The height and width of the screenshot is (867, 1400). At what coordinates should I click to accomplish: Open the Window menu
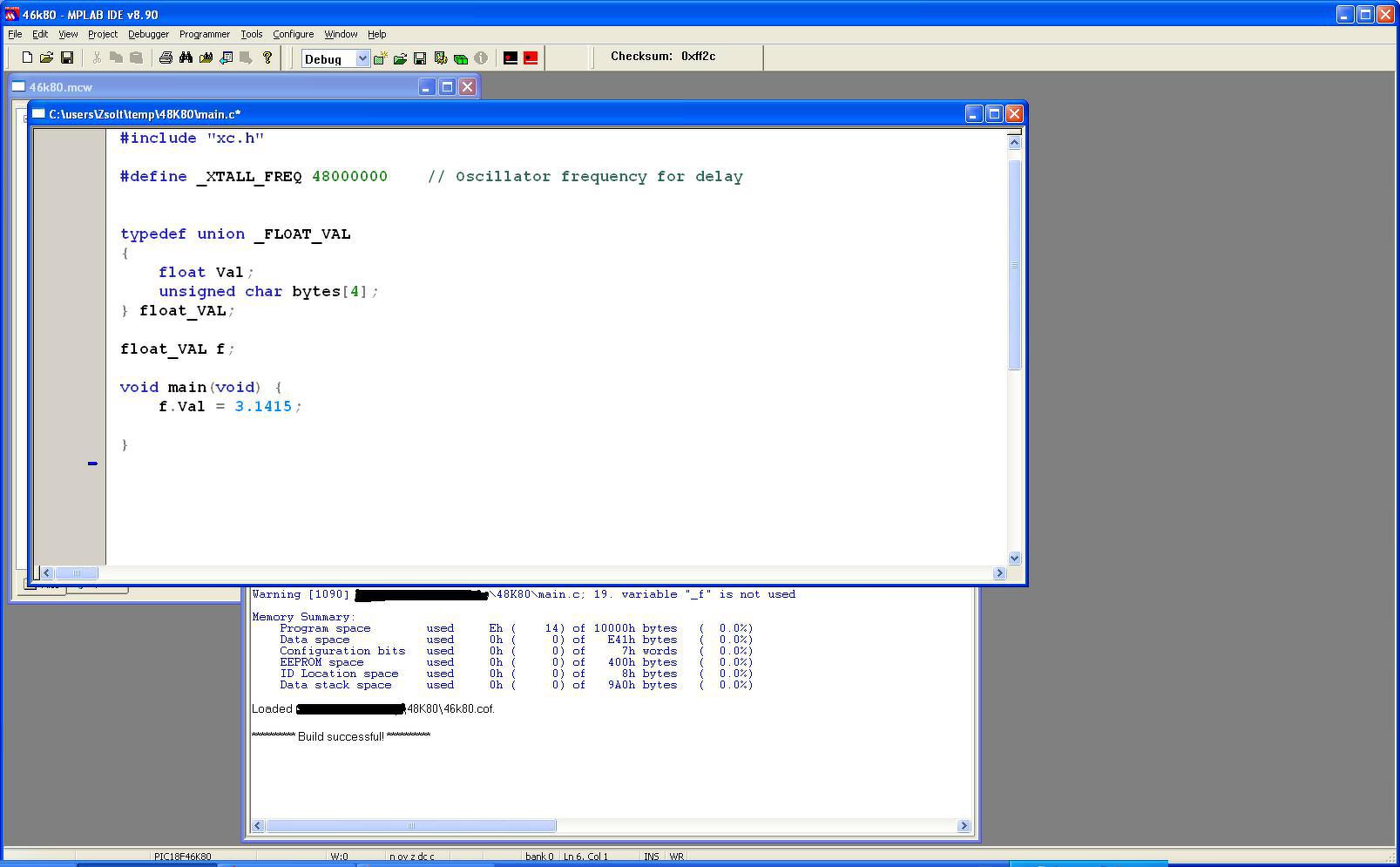tap(341, 34)
